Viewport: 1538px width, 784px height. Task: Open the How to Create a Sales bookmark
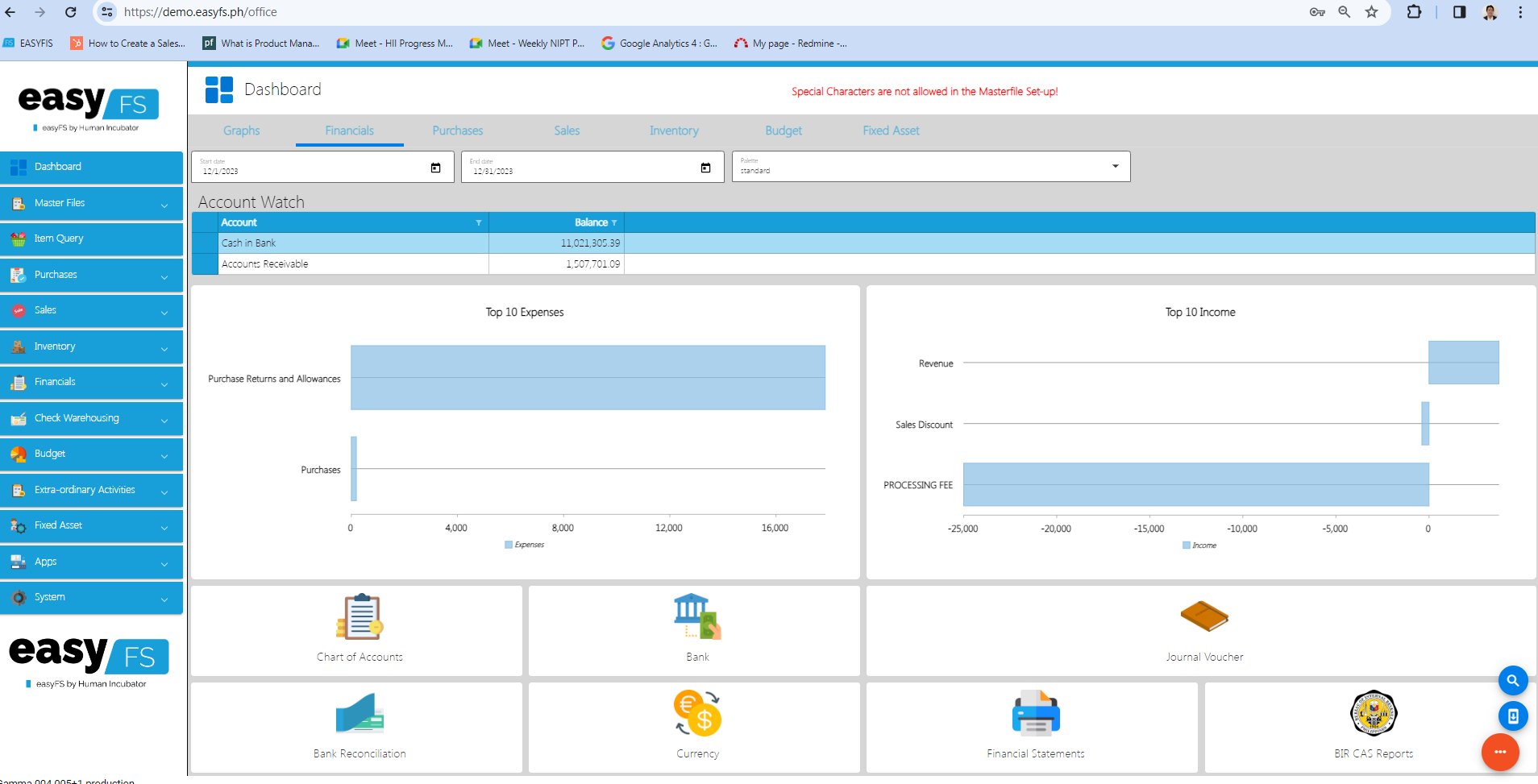tap(128, 44)
